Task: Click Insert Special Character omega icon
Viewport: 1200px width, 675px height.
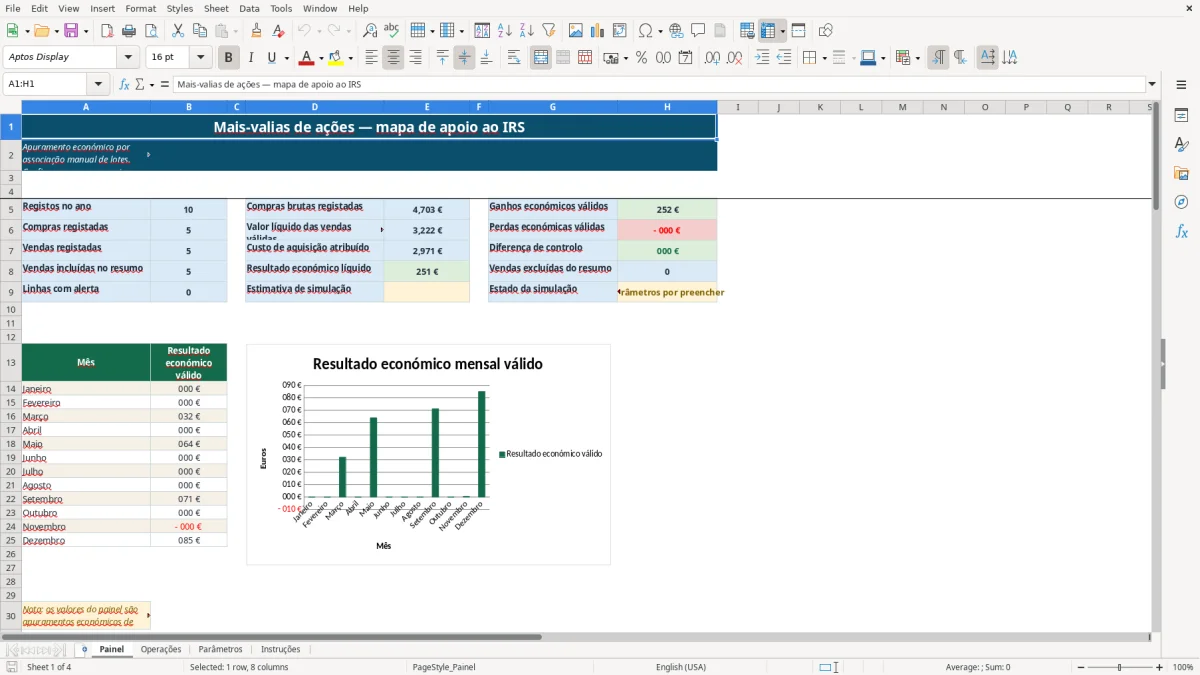Action: 645,31
